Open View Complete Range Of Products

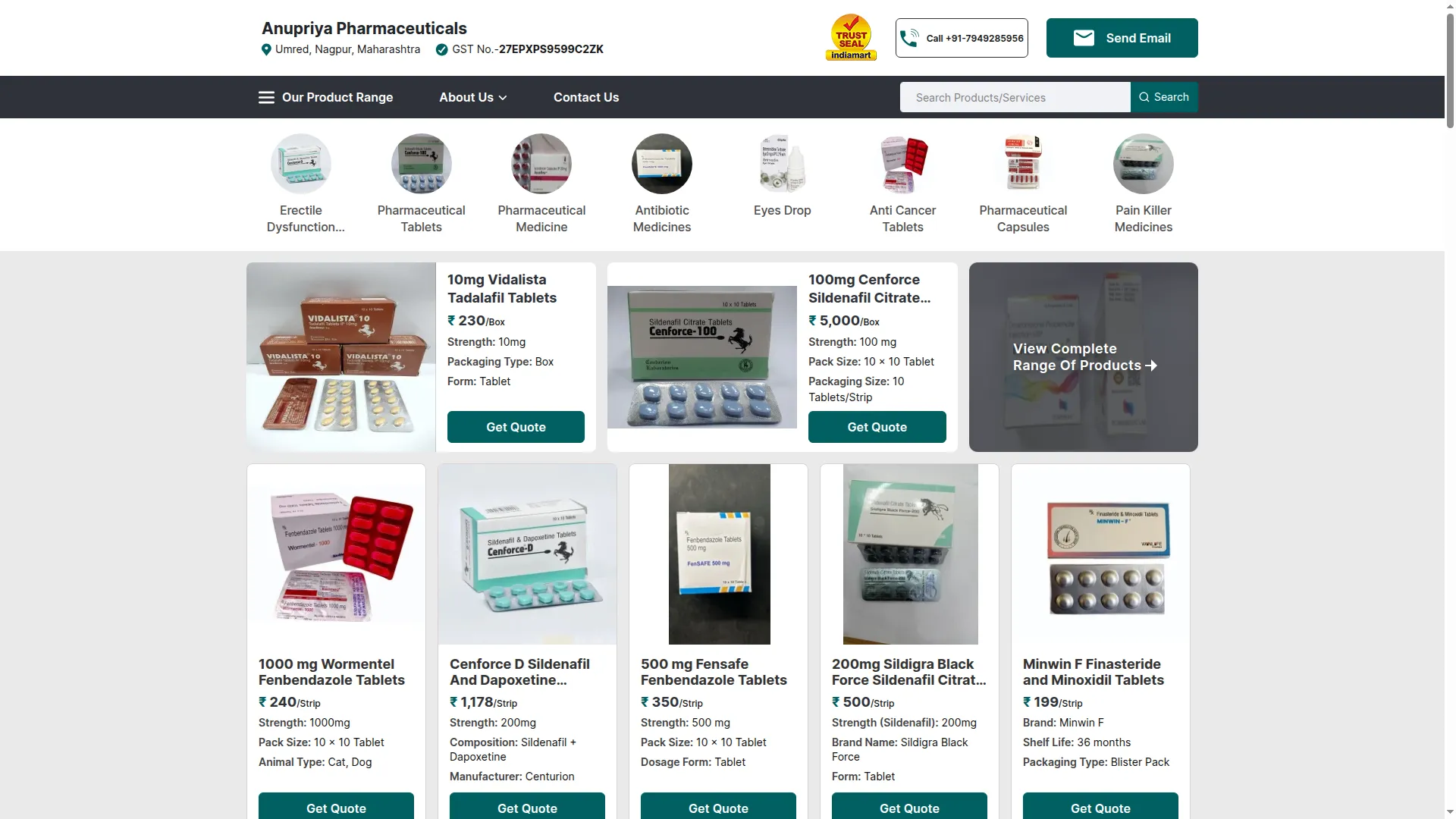(x=1084, y=357)
